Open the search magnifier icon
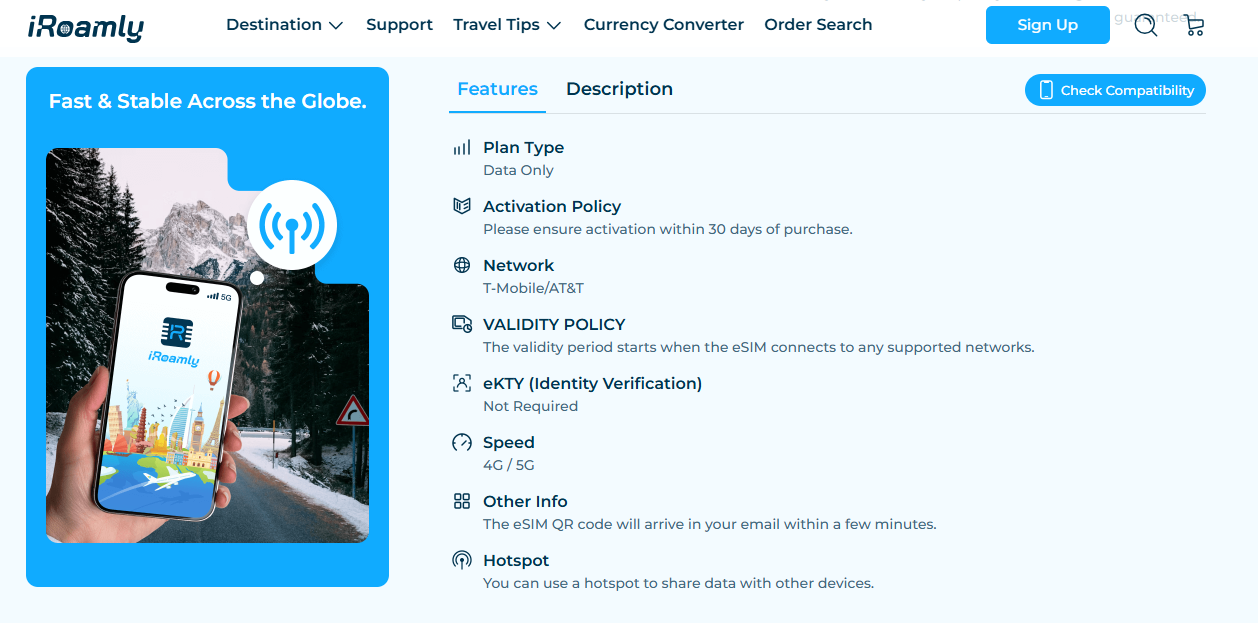The image size is (1258, 623). click(1146, 26)
